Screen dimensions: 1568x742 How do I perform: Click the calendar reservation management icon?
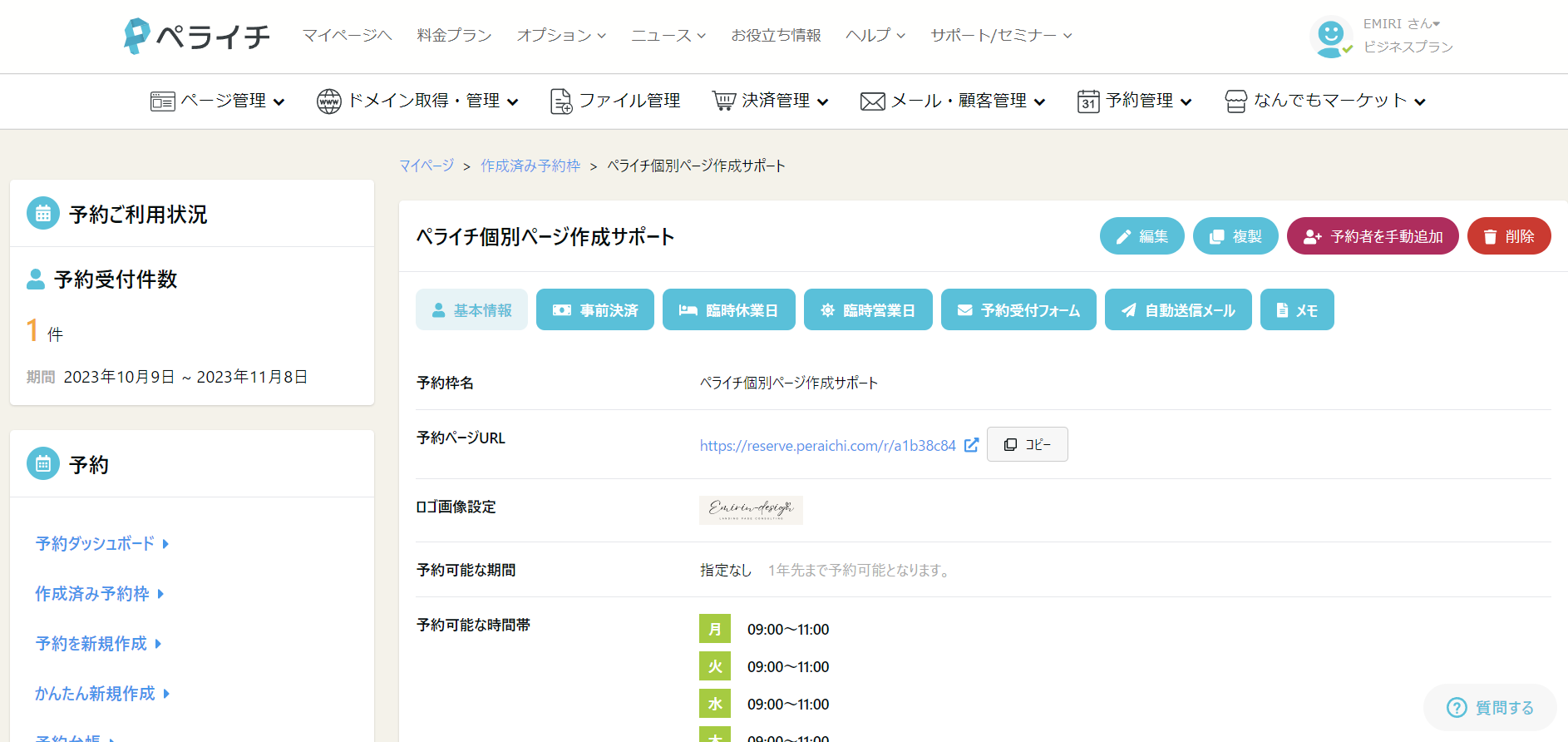1088,101
